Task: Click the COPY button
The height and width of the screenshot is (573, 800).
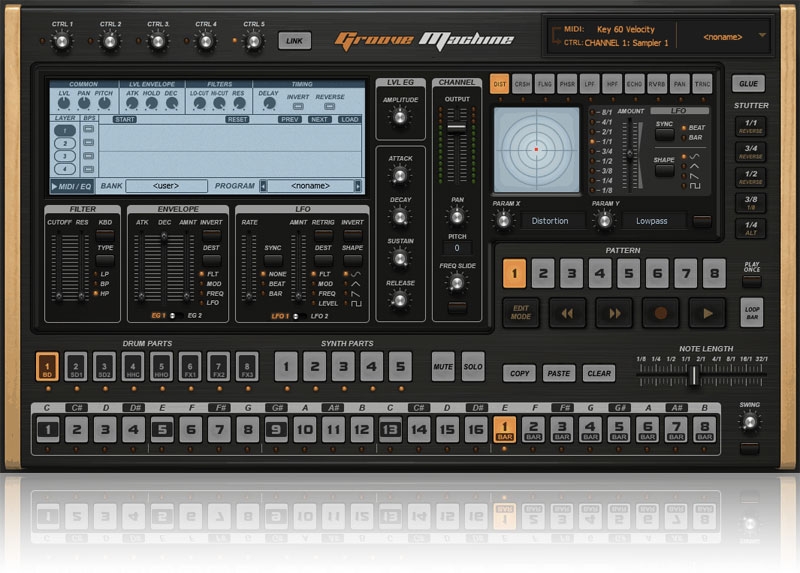Action: coord(519,373)
